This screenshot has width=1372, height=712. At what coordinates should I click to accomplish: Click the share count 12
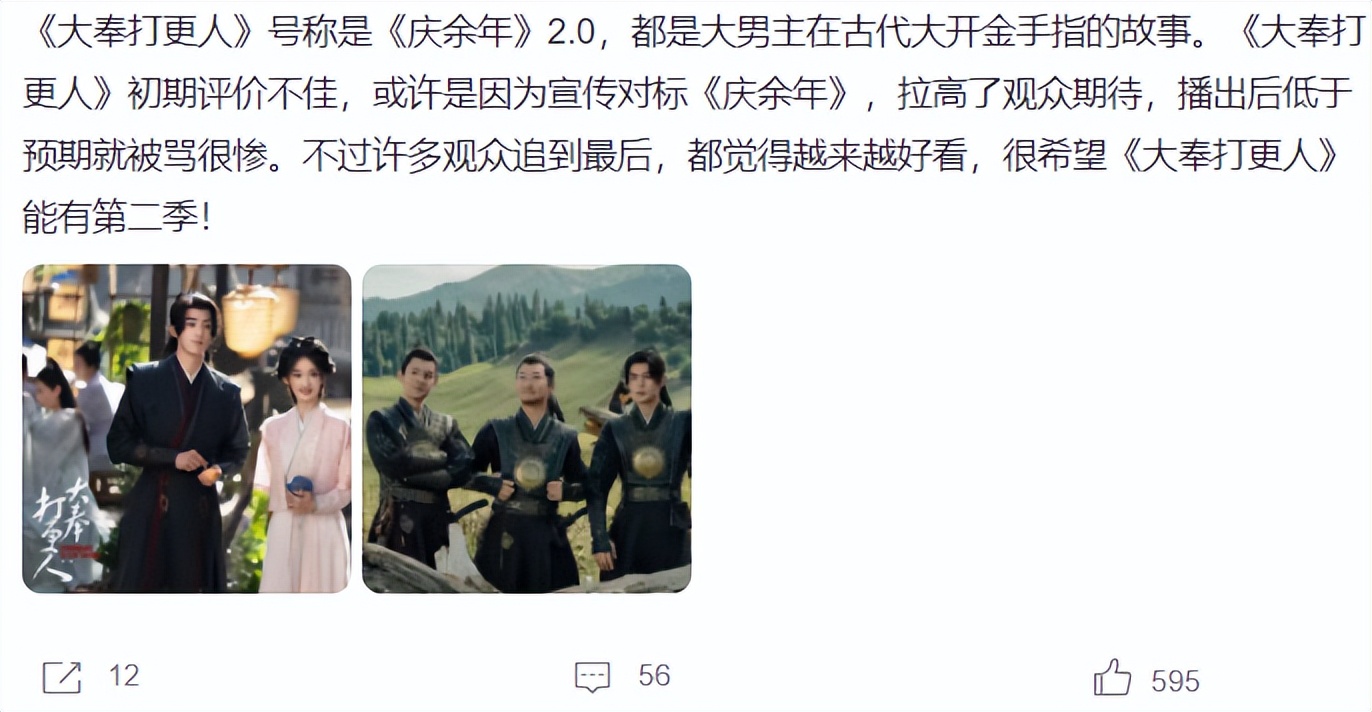124,676
